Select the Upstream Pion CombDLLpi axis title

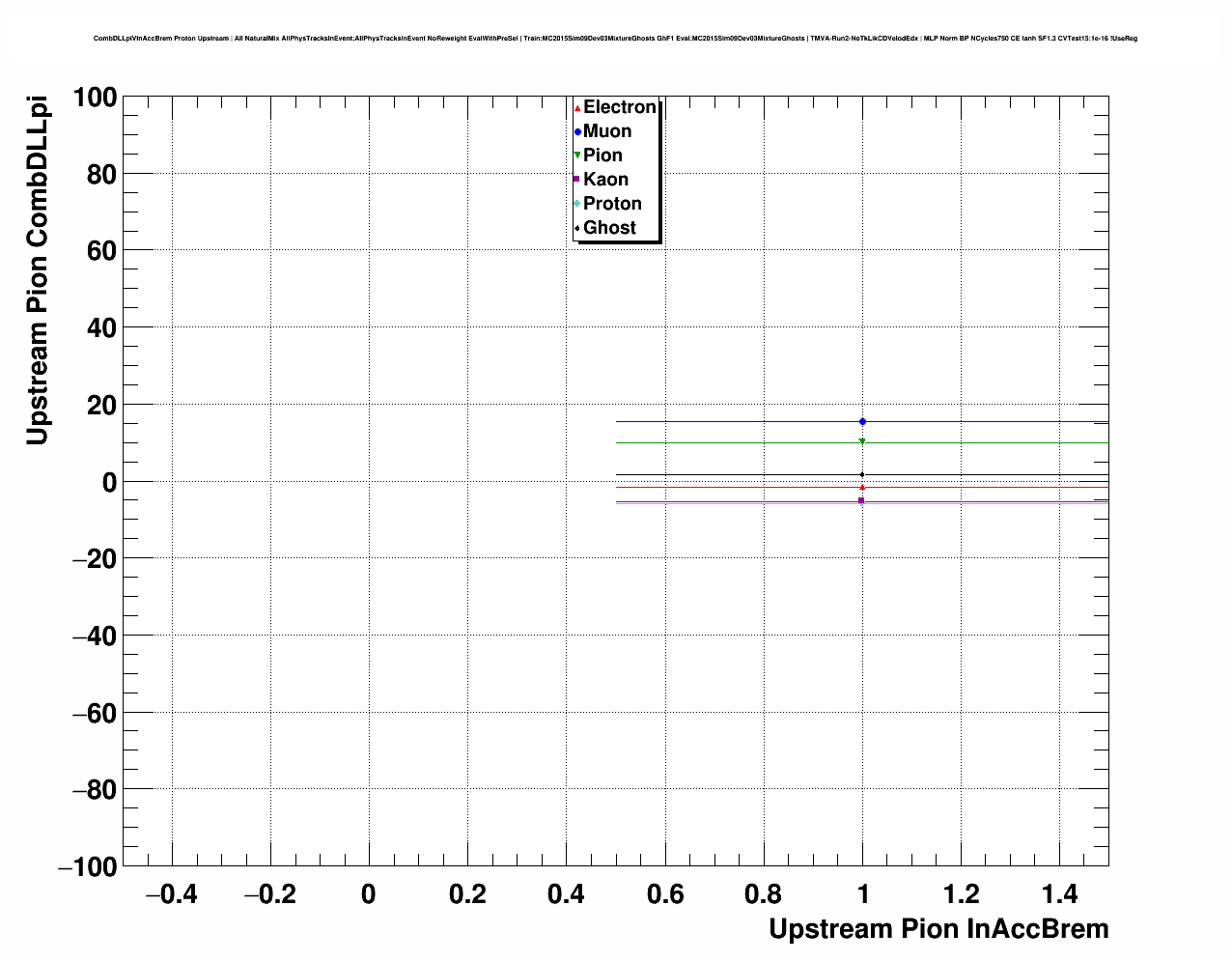point(37,269)
